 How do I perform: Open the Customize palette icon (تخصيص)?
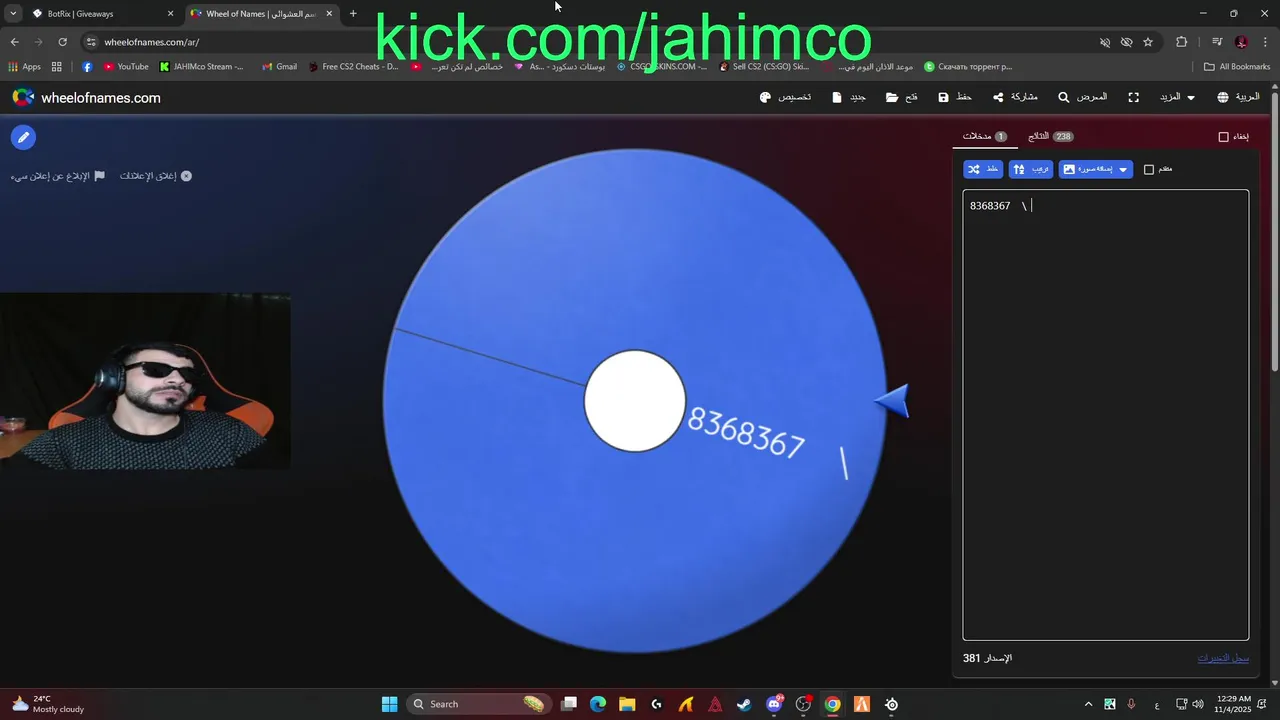tap(785, 97)
